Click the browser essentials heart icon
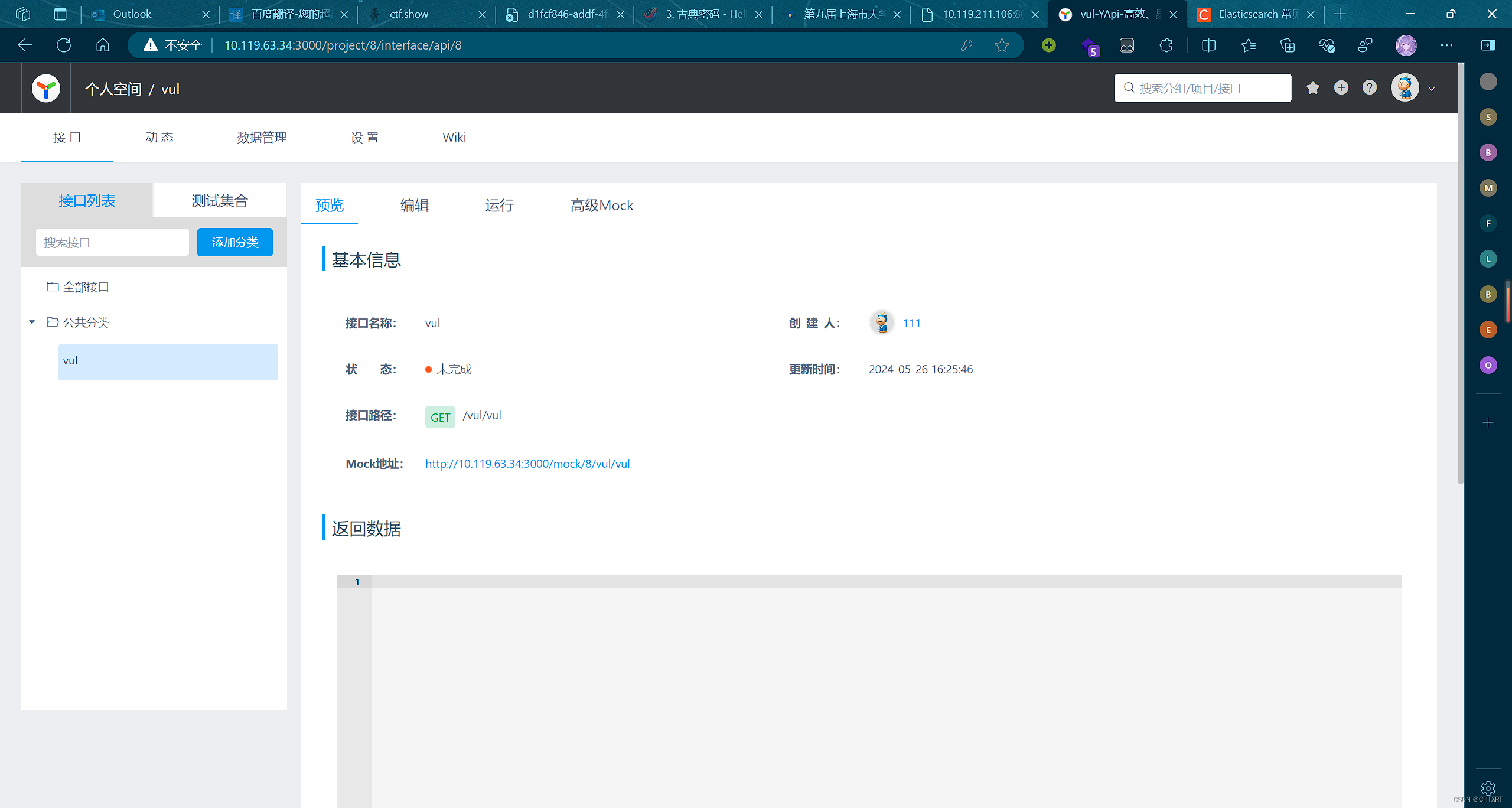Image resolution: width=1512 pixels, height=808 pixels. point(1327,45)
